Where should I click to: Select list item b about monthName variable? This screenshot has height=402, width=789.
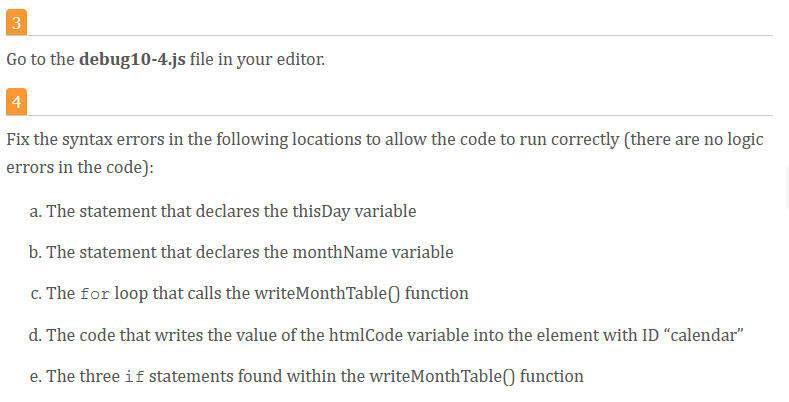[241, 252]
